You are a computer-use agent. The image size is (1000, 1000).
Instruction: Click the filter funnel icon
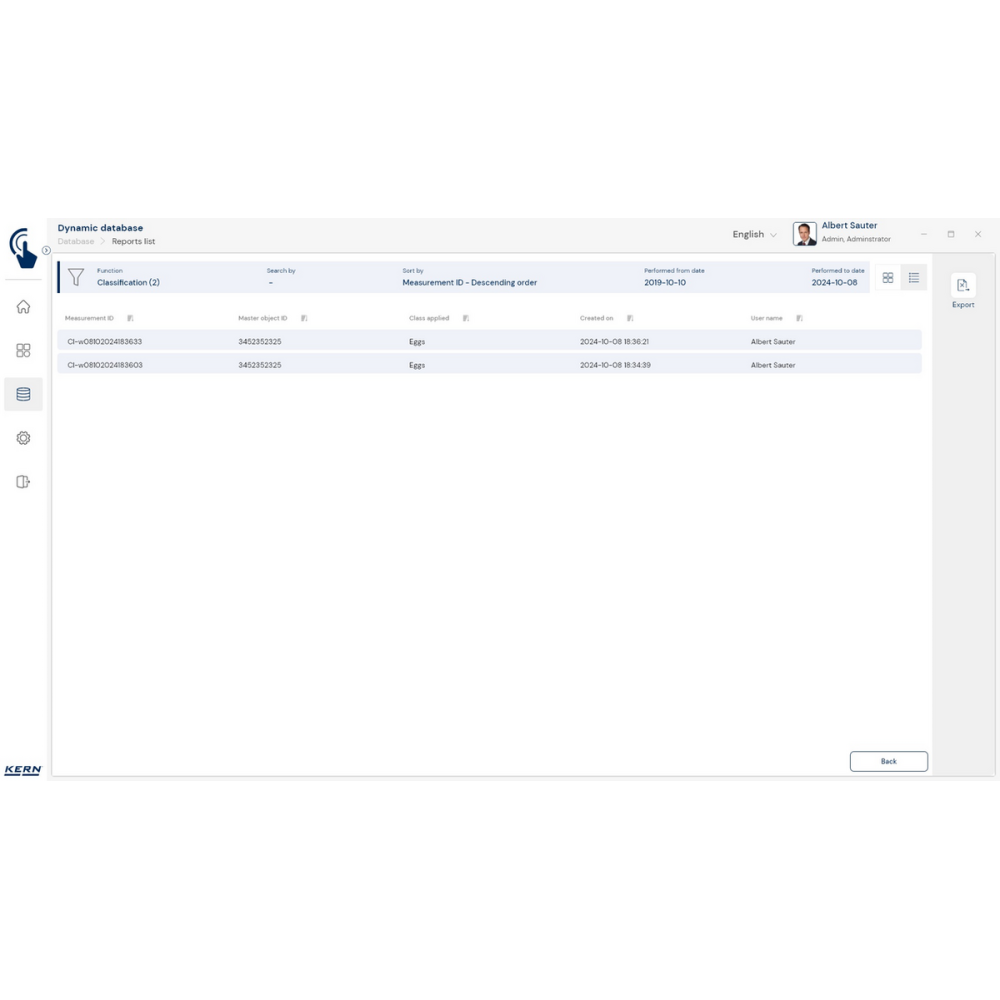pyautogui.click(x=76, y=278)
